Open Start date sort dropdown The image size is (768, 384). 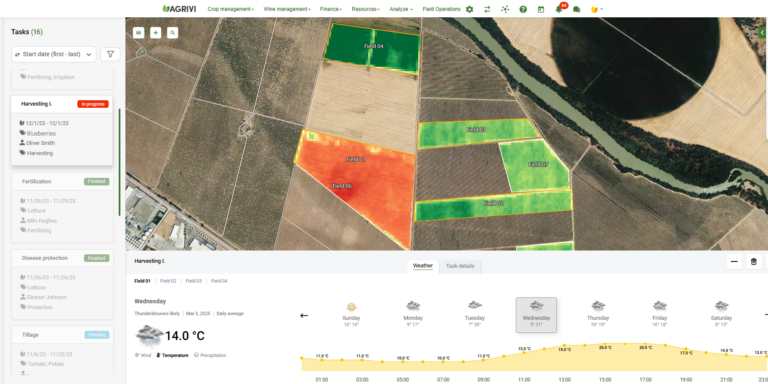click(x=54, y=54)
